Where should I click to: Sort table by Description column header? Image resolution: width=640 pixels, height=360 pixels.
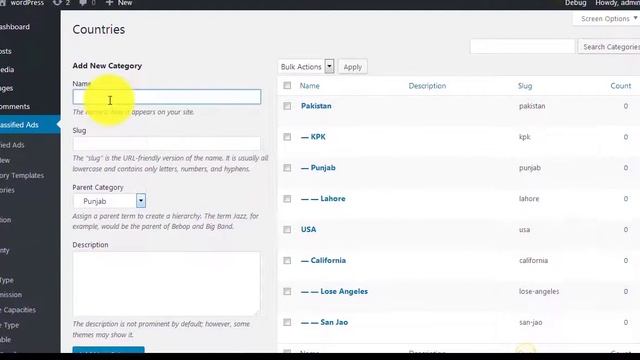(427, 86)
